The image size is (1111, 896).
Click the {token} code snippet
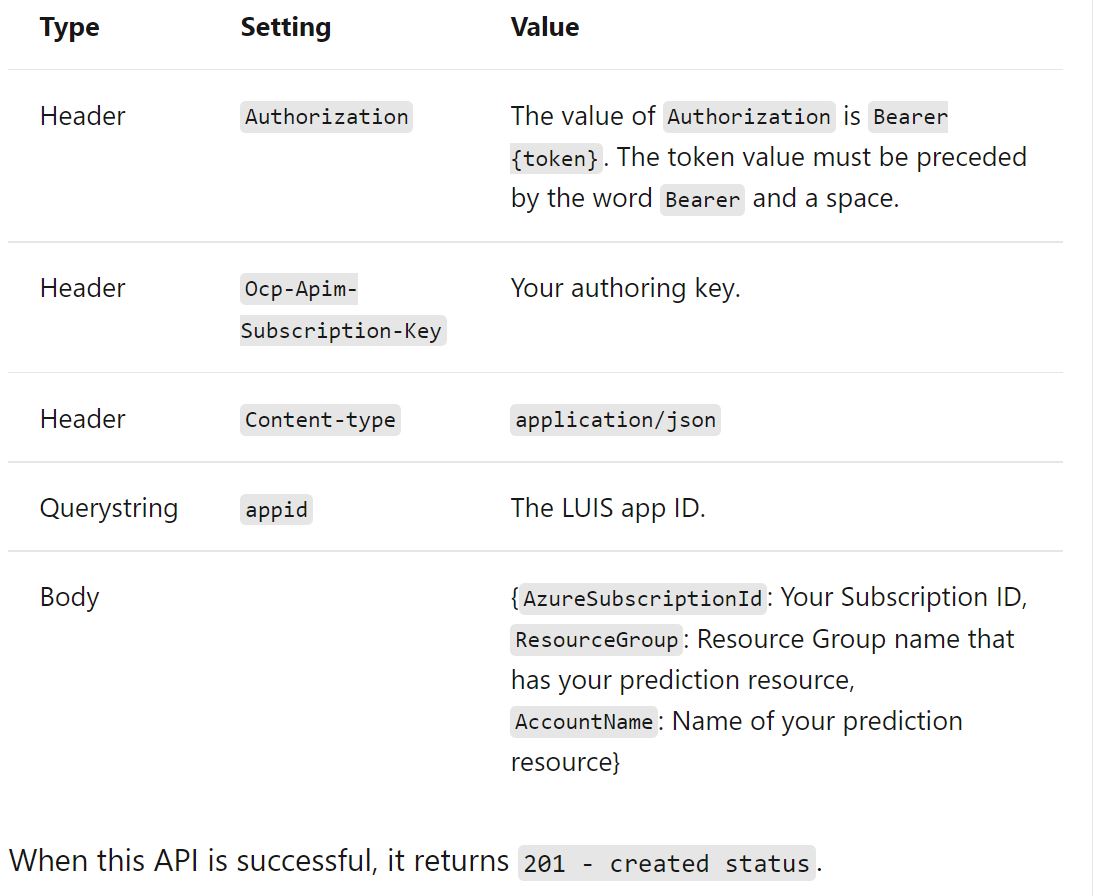click(557, 158)
